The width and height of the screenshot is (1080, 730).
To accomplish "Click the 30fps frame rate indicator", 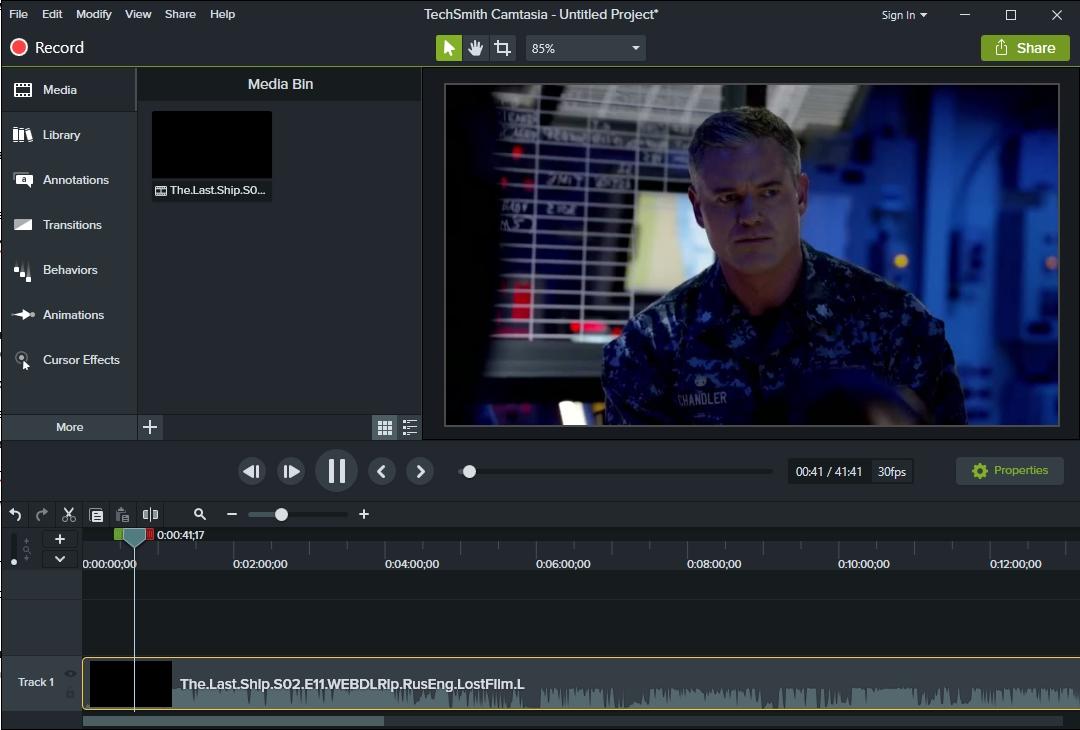I will tap(892, 472).
